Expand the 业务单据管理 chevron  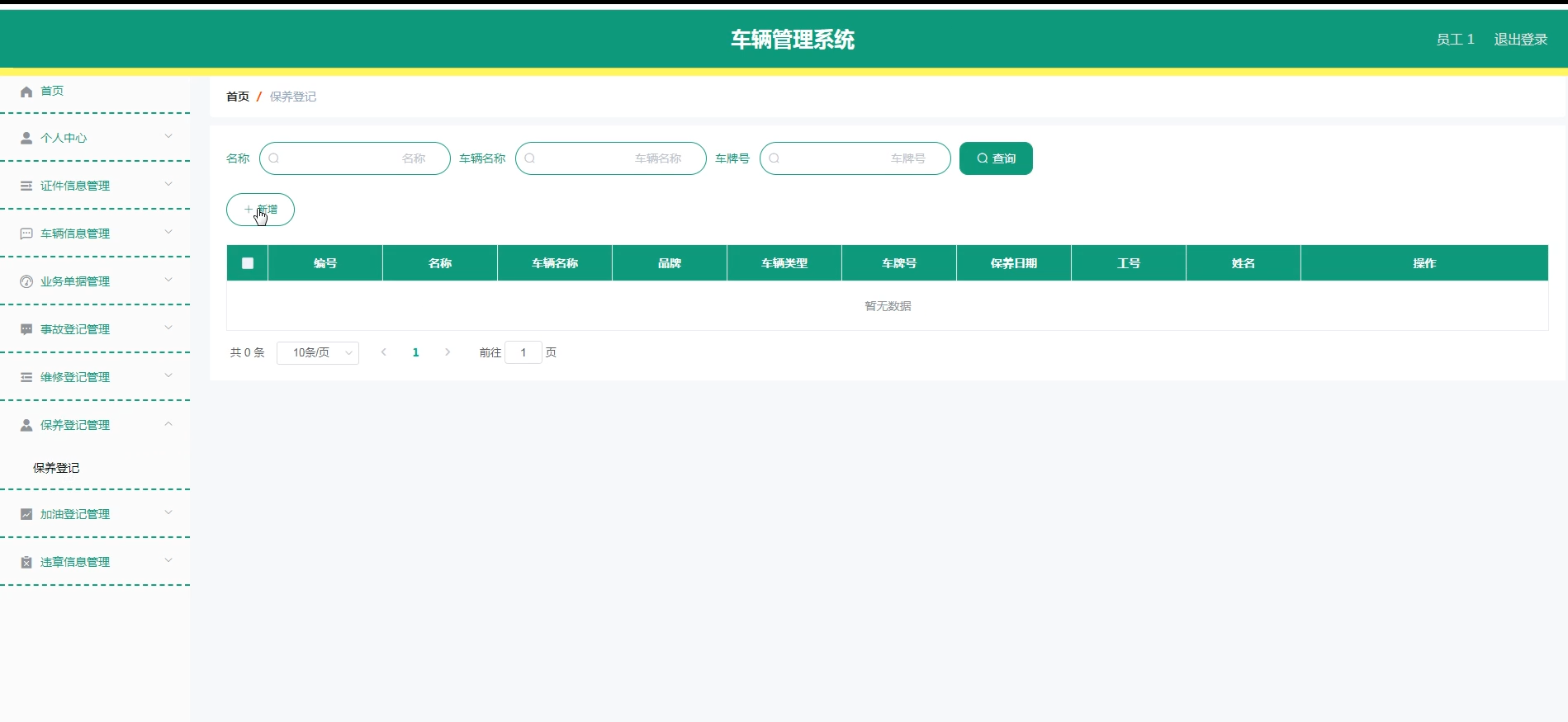coord(168,280)
